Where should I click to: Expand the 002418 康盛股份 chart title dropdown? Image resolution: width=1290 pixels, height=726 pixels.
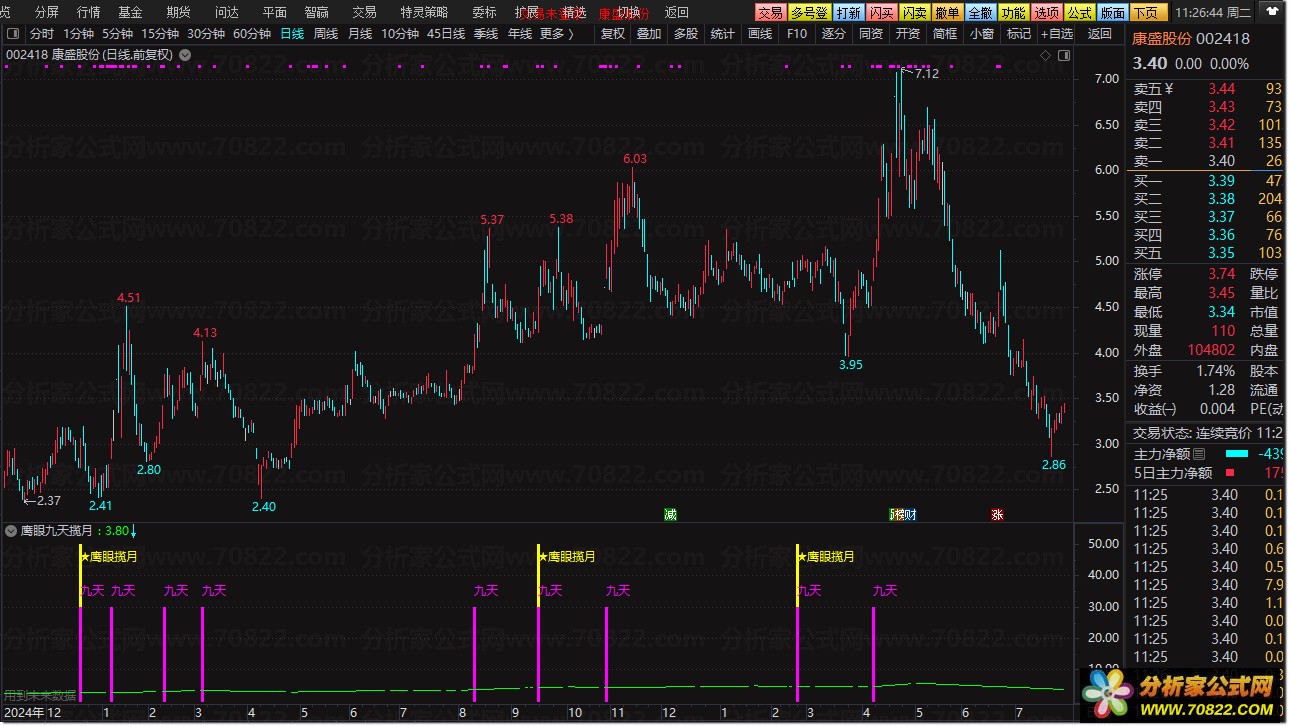pos(185,55)
